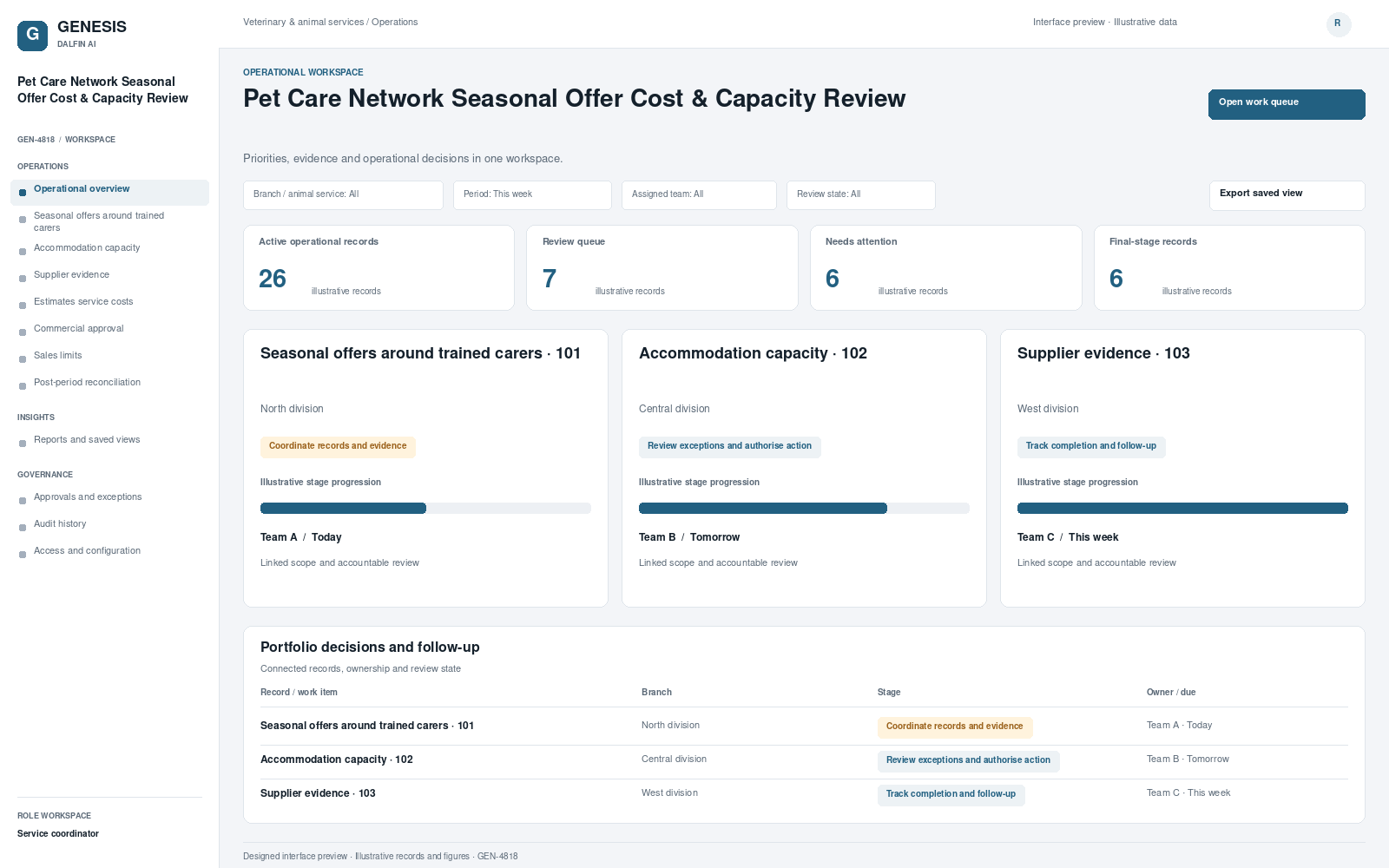1389x868 pixels.
Task: Open Post-period reconciliation sidebar item
Action: [x=109, y=383]
